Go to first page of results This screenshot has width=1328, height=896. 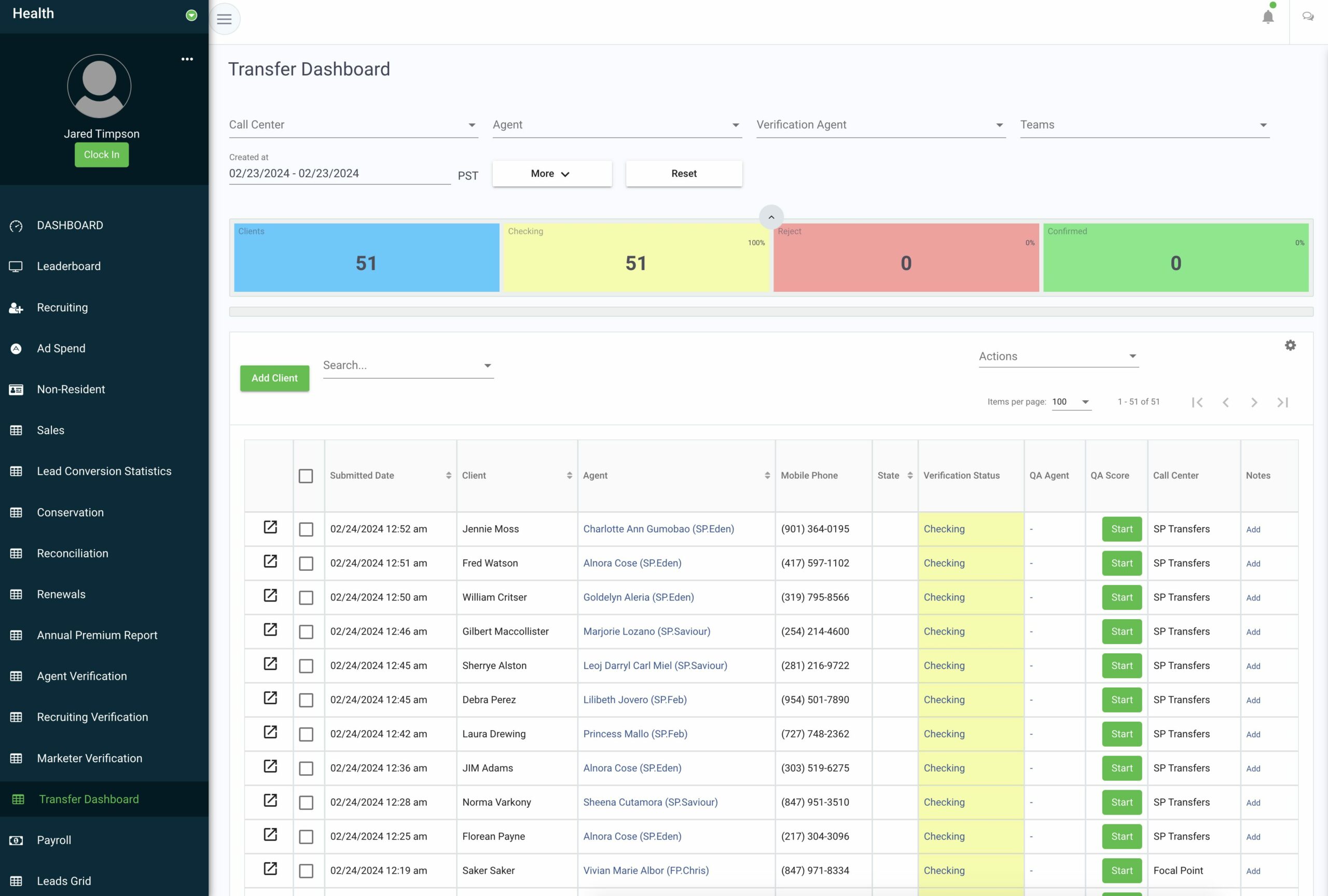coord(1197,402)
